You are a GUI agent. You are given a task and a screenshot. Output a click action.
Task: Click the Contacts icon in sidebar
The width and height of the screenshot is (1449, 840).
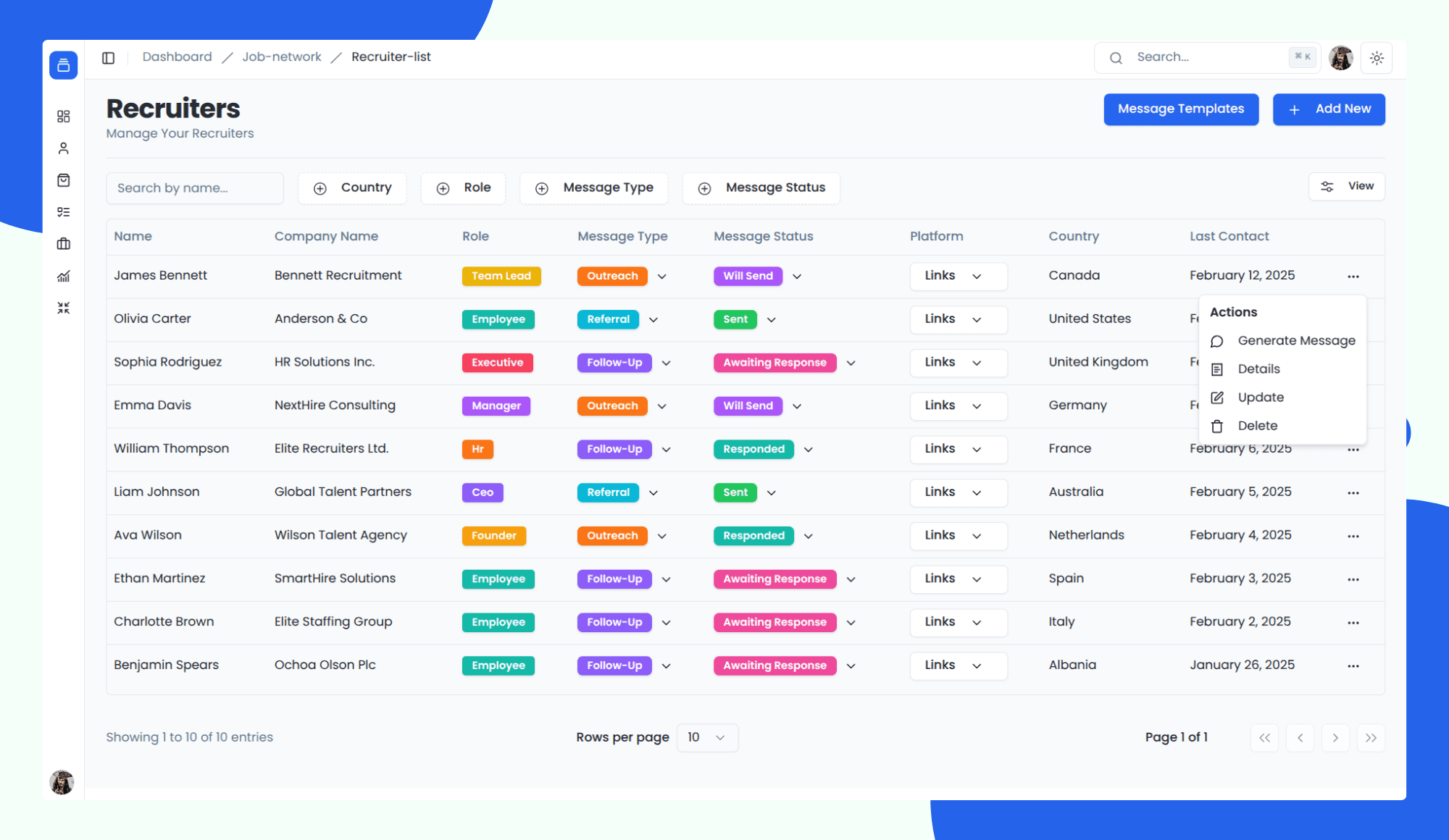pyautogui.click(x=64, y=148)
